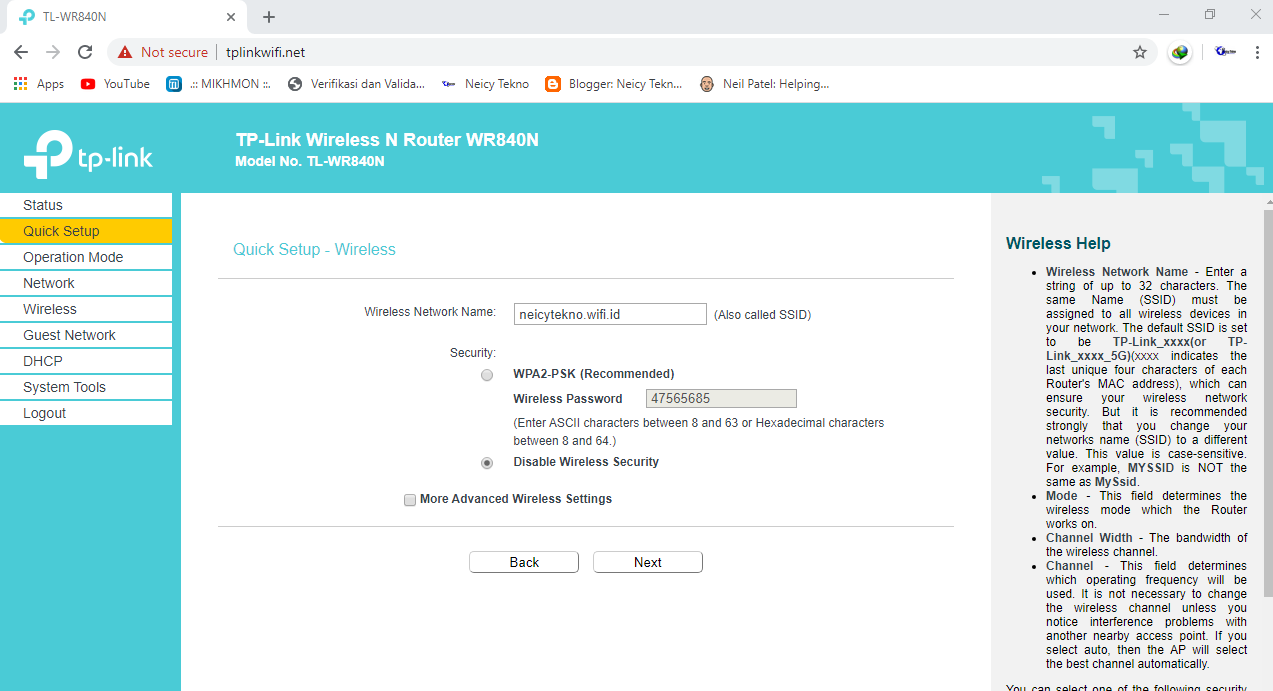1273x691 pixels.
Task: Click the Model No. TL-WR840N text
Action: click(310, 161)
